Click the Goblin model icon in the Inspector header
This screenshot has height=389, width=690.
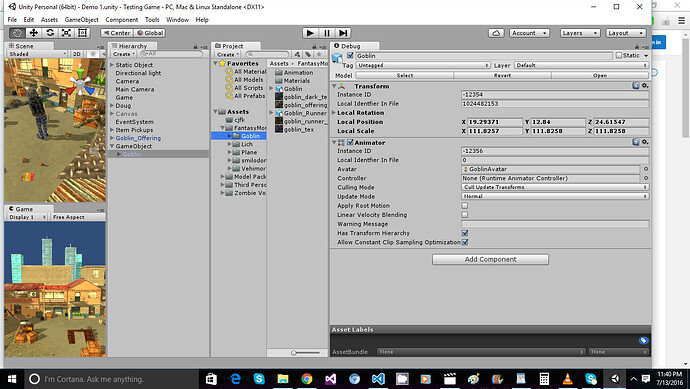coord(337,58)
